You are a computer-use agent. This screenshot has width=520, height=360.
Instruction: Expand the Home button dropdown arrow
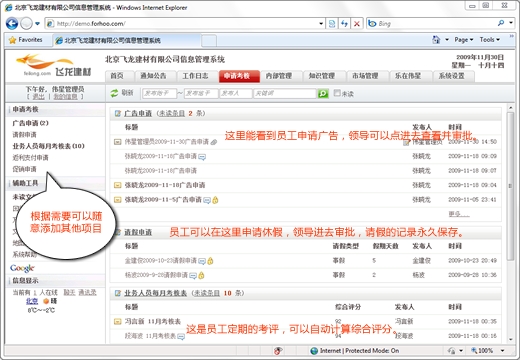coord(447,40)
